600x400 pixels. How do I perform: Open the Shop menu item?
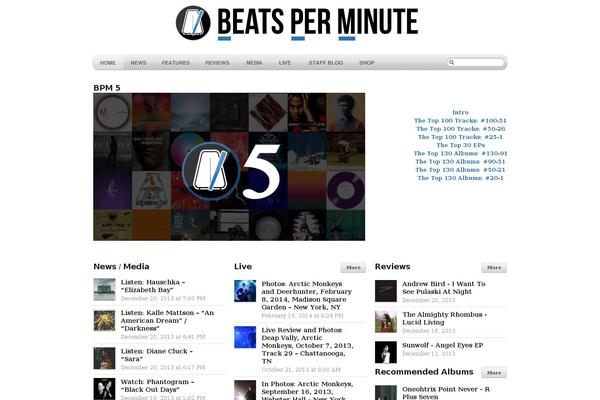(x=367, y=63)
